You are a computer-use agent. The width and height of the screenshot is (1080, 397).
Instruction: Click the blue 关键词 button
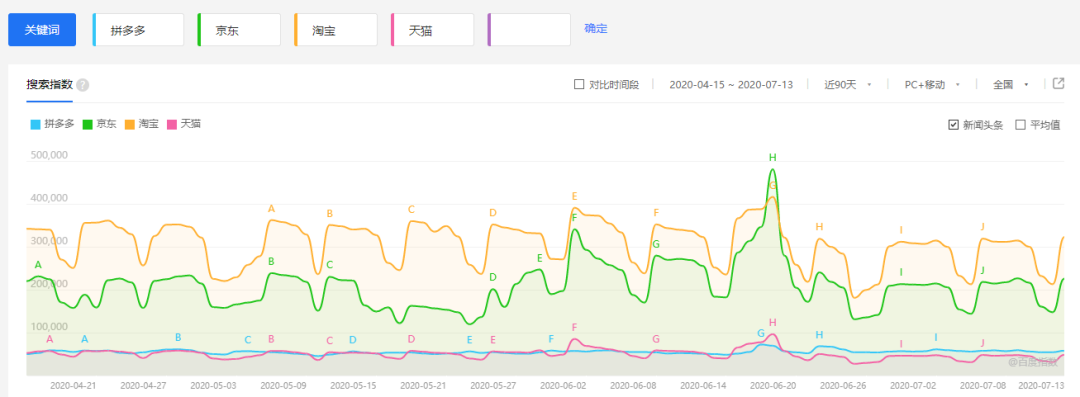[x=42, y=30]
